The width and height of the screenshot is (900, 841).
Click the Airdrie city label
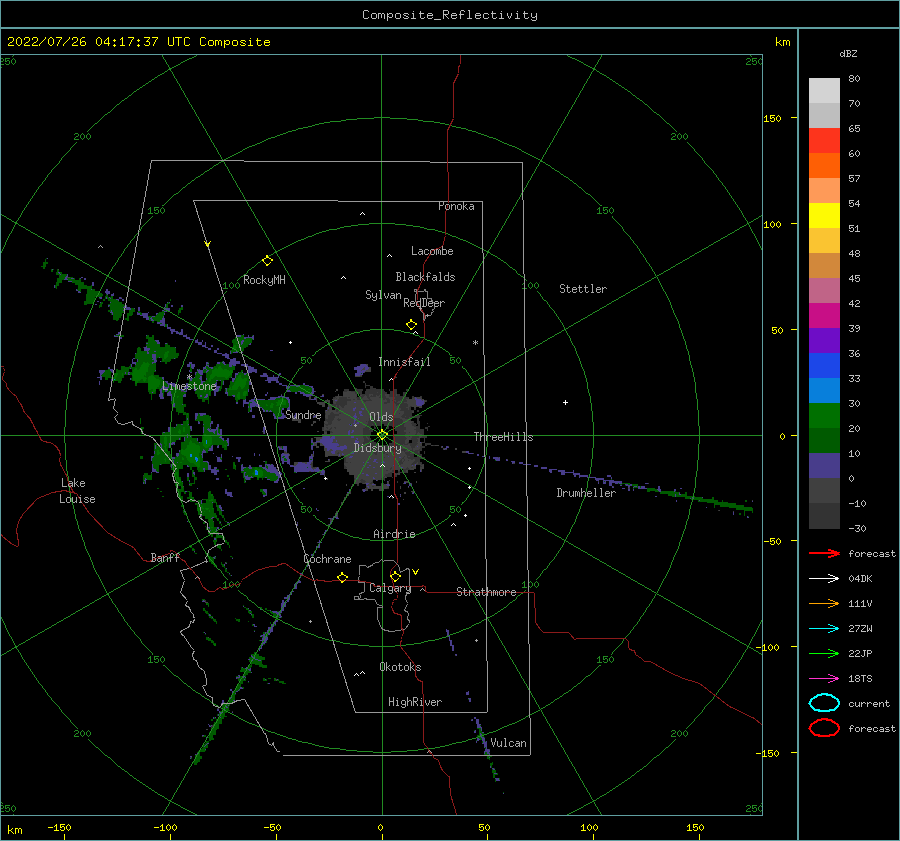(x=394, y=534)
